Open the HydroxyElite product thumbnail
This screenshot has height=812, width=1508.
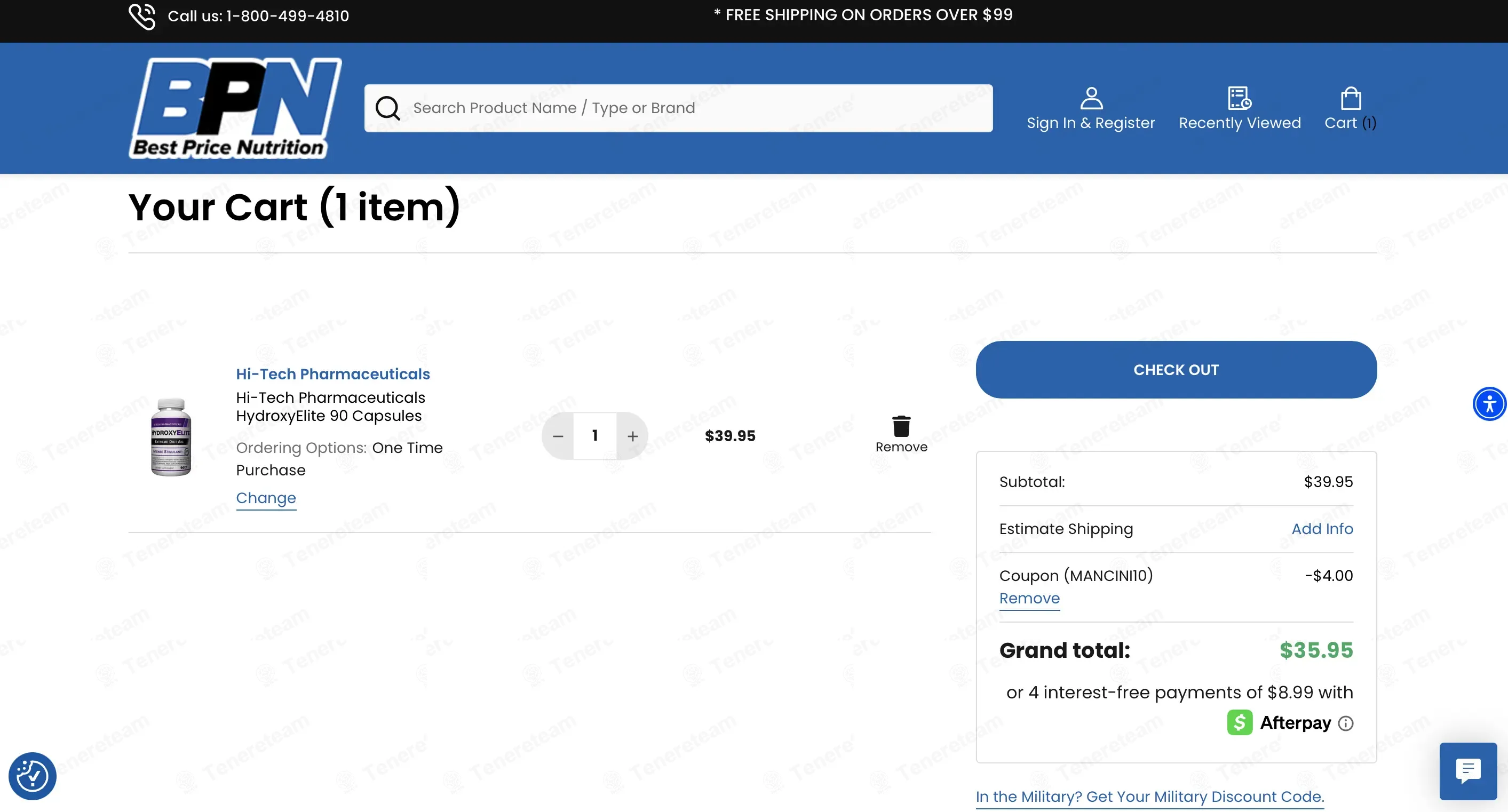171,437
